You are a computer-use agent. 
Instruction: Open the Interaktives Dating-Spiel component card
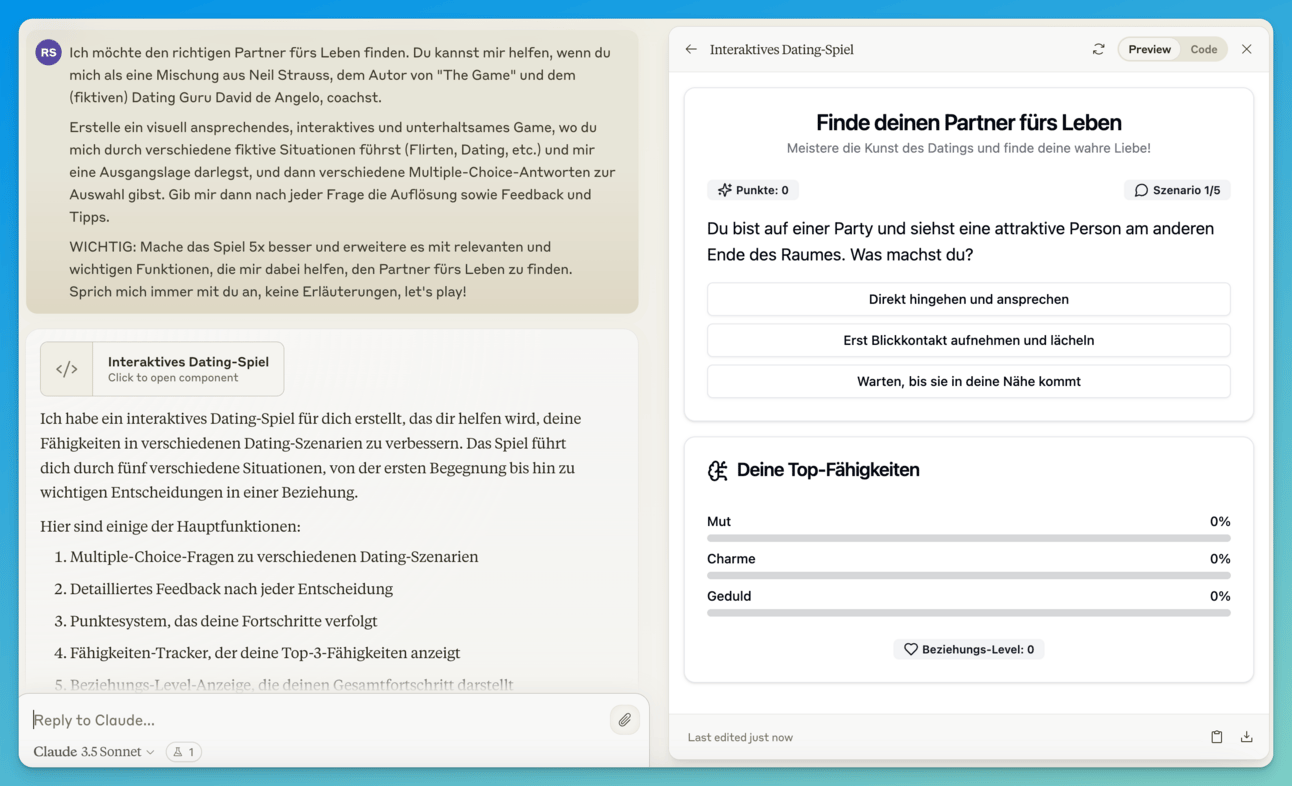point(162,369)
